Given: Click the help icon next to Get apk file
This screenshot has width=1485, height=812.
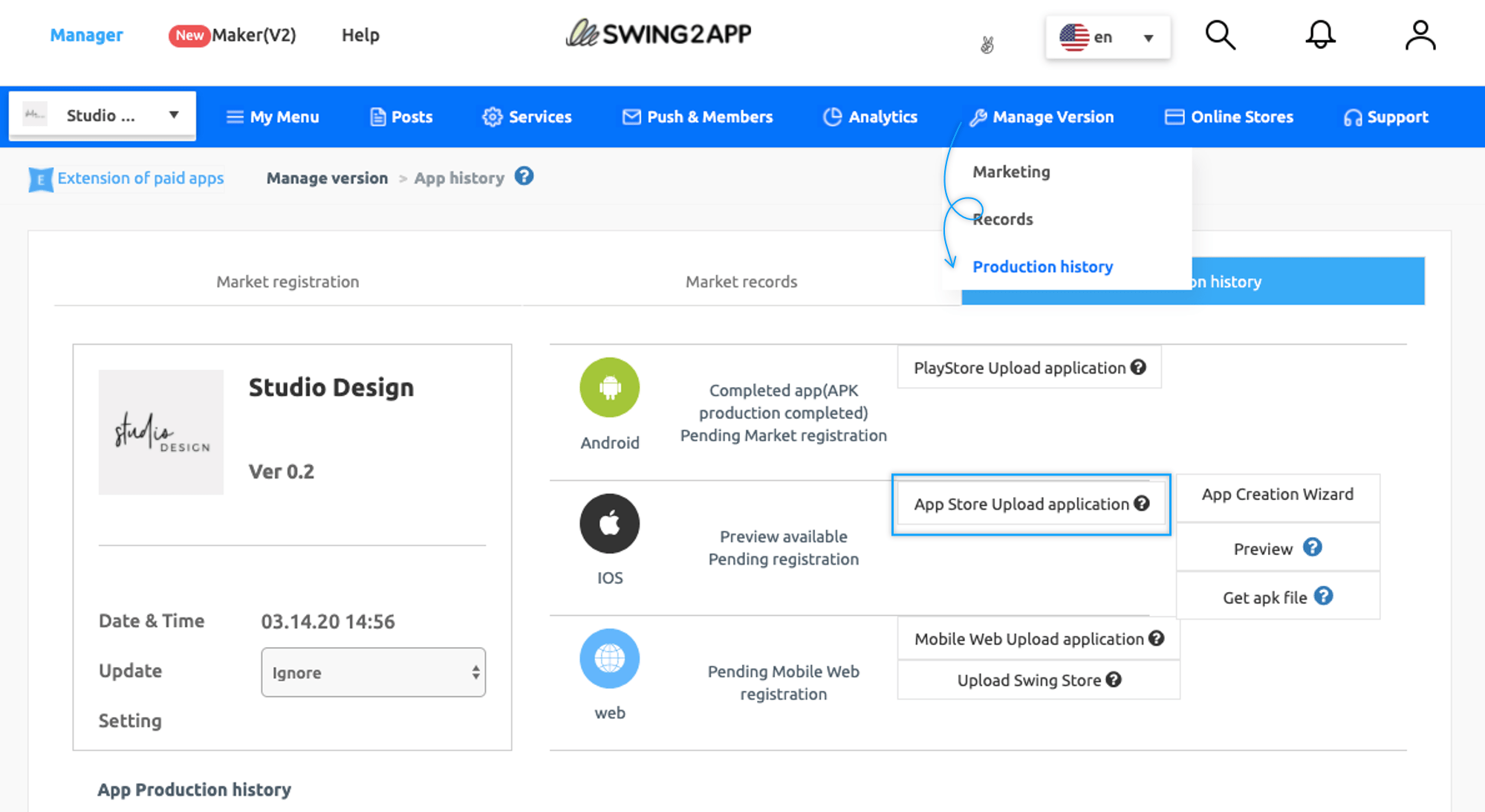Looking at the screenshot, I should [x=1323, y=596].
